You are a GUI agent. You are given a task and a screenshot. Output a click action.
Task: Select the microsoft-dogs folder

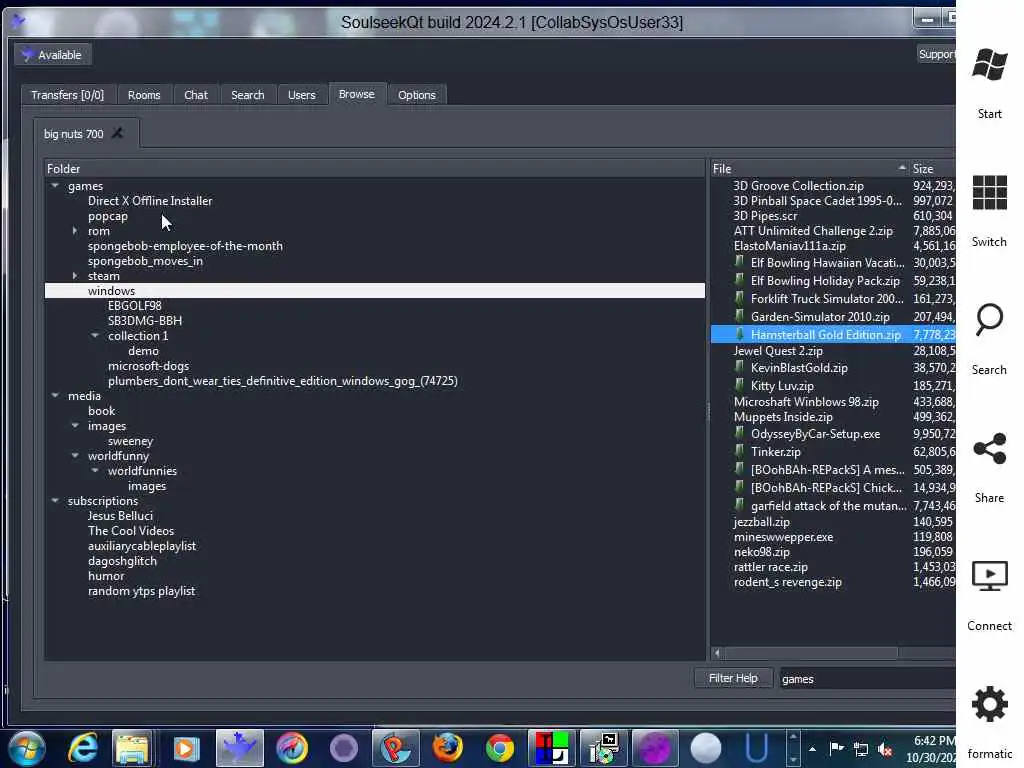(x=149, y=366)
